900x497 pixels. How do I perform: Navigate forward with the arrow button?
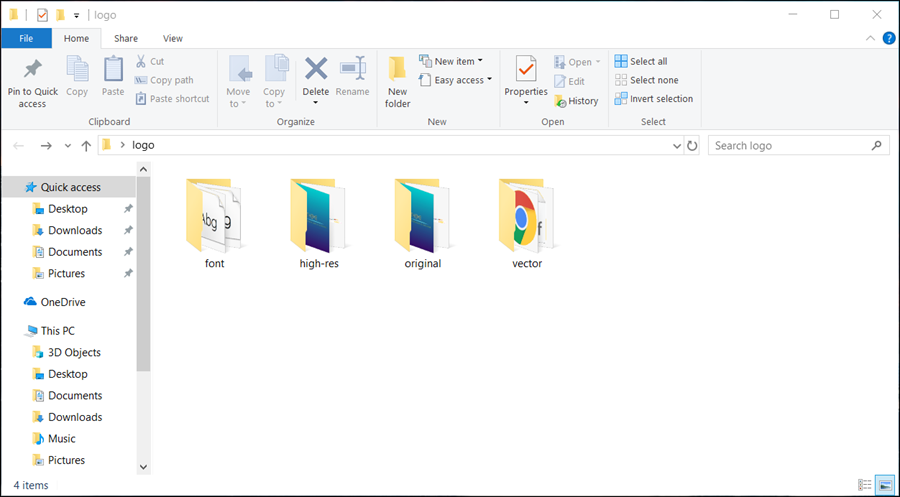[46, 146]
